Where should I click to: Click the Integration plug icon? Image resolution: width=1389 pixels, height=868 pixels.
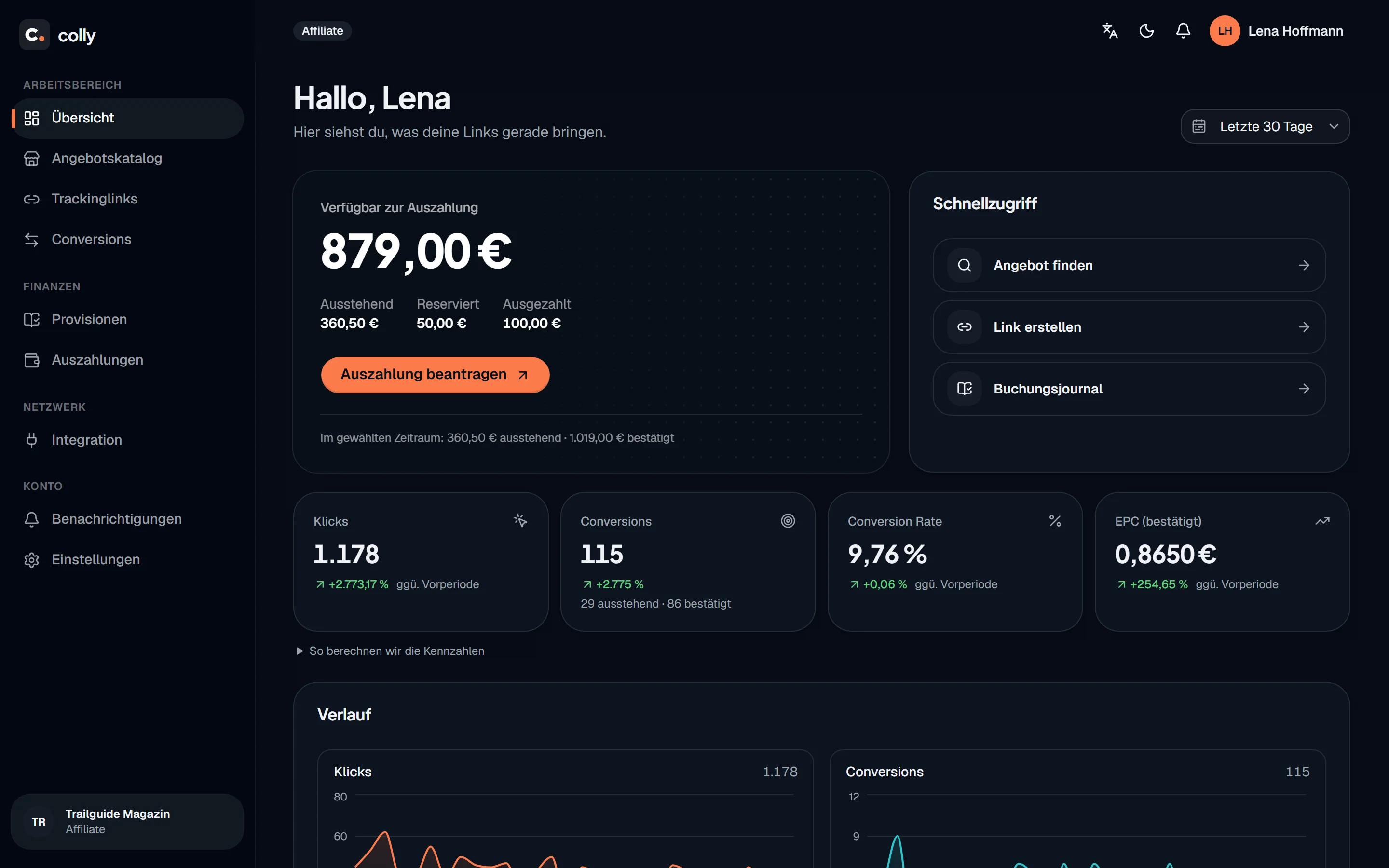pos(31,440)
